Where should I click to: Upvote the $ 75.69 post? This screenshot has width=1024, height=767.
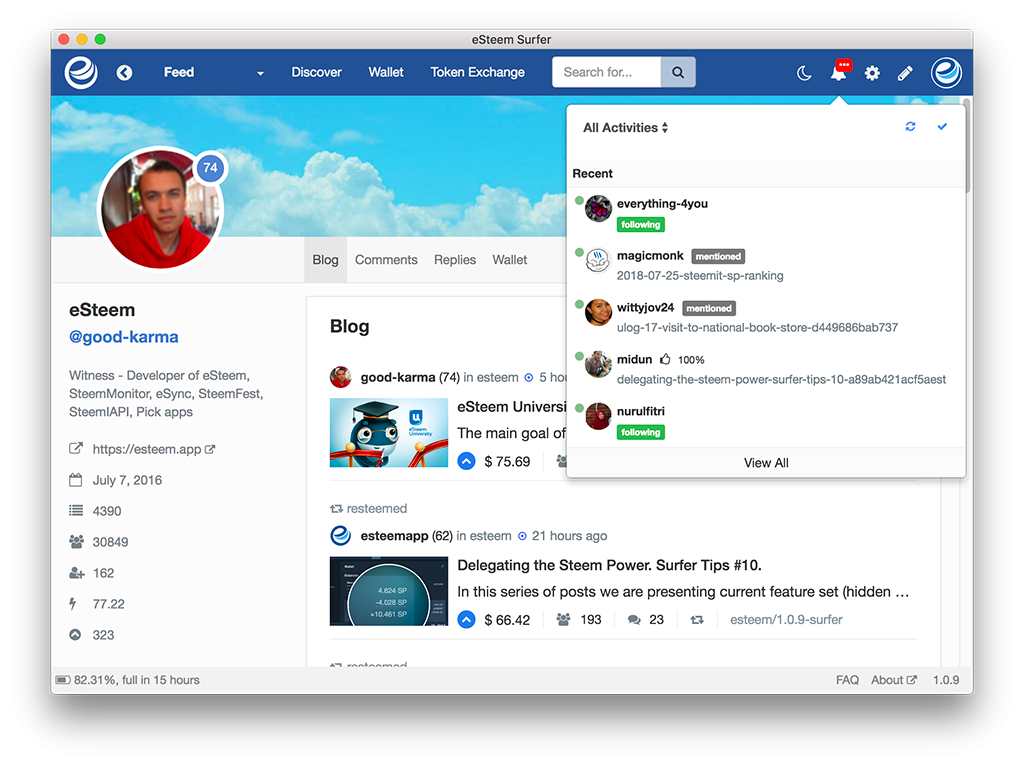click(x=466, y=461)
